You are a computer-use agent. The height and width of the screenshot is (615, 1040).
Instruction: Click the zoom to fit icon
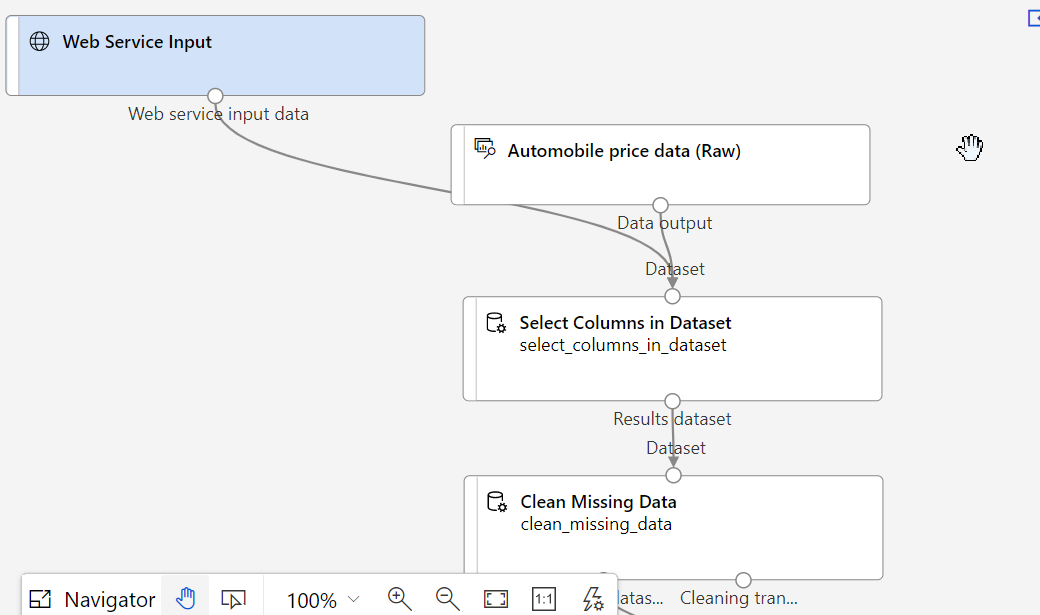495,599
